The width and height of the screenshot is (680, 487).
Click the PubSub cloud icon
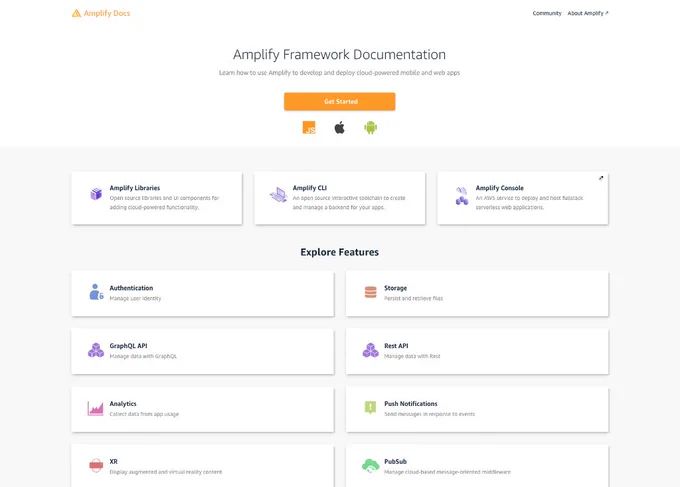[370, 466]
